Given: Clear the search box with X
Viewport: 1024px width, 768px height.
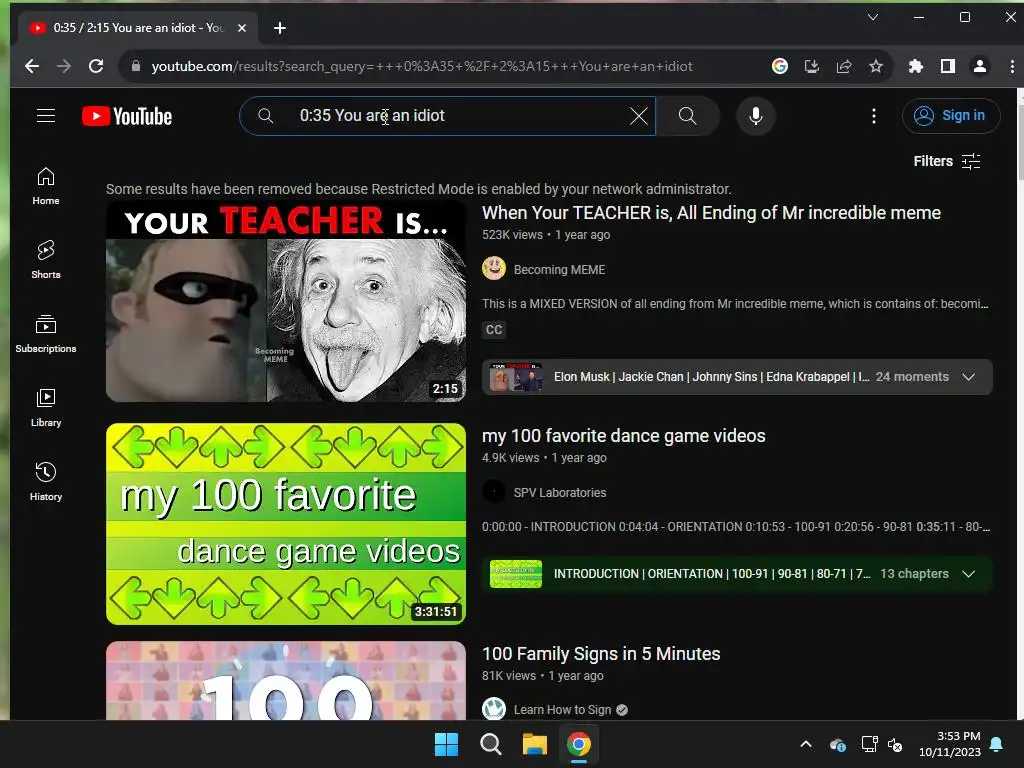Looking at the screenshot, I should coord(639,116).
